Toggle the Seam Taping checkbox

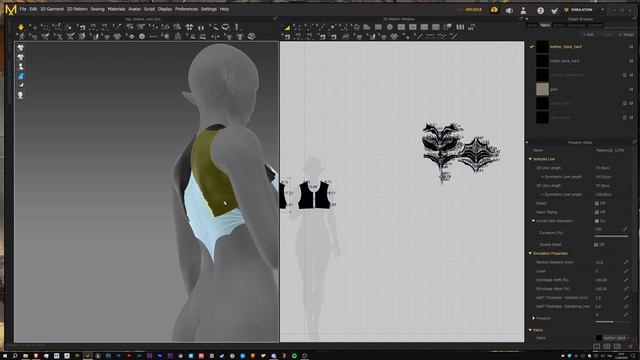pos(596,212)
